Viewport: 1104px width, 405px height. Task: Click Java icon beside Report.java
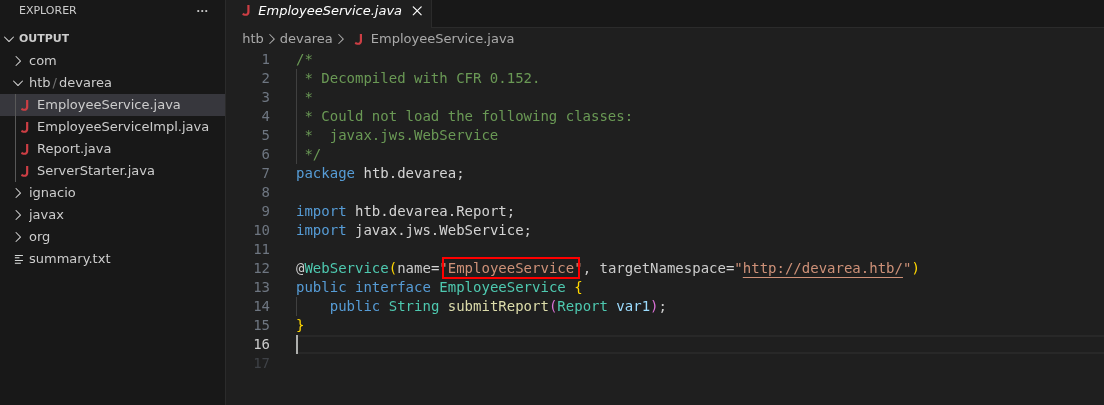pyautogui.click(x=25, y=149)
